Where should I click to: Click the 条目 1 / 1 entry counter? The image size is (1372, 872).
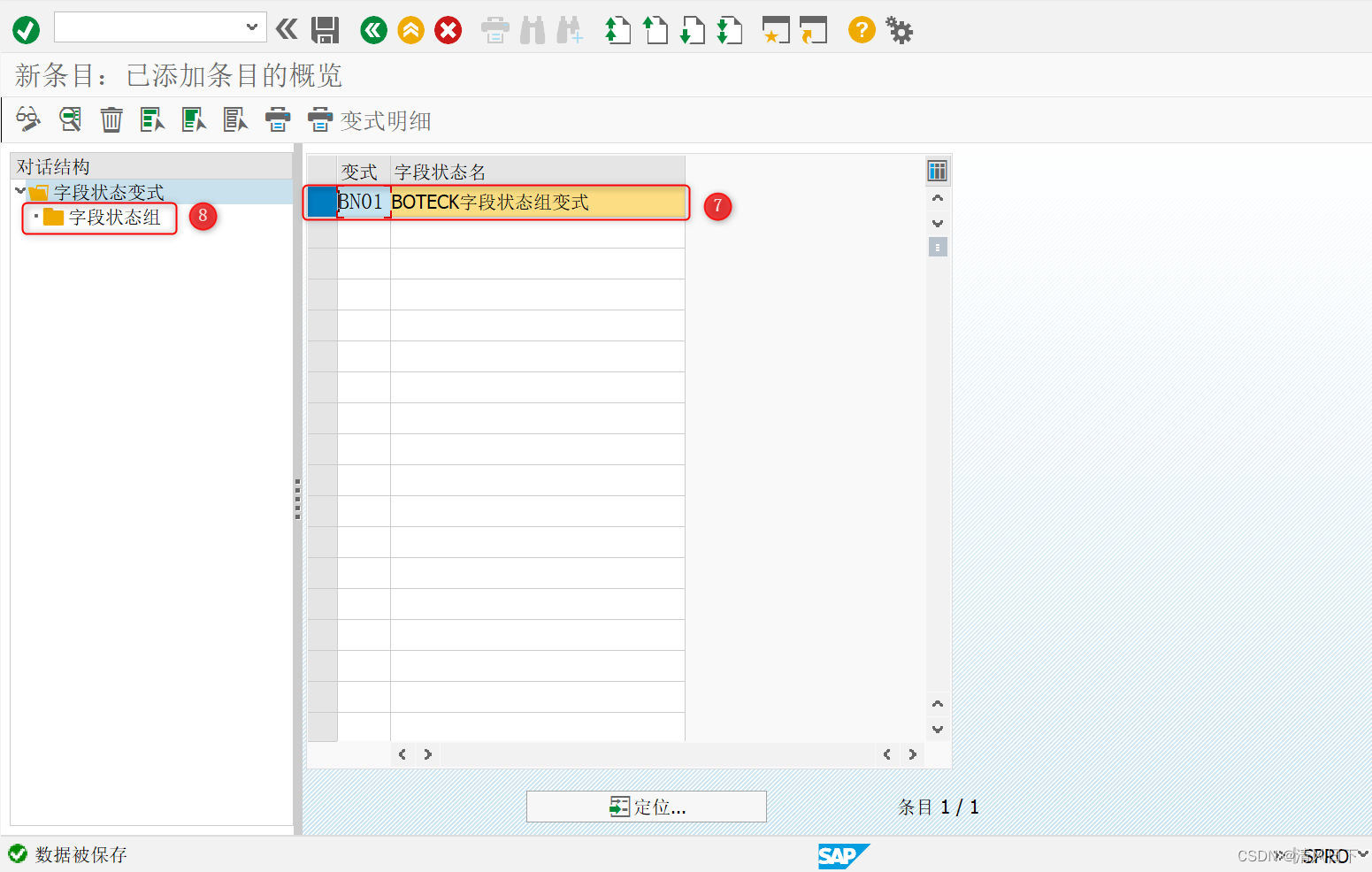coord(939,807)
